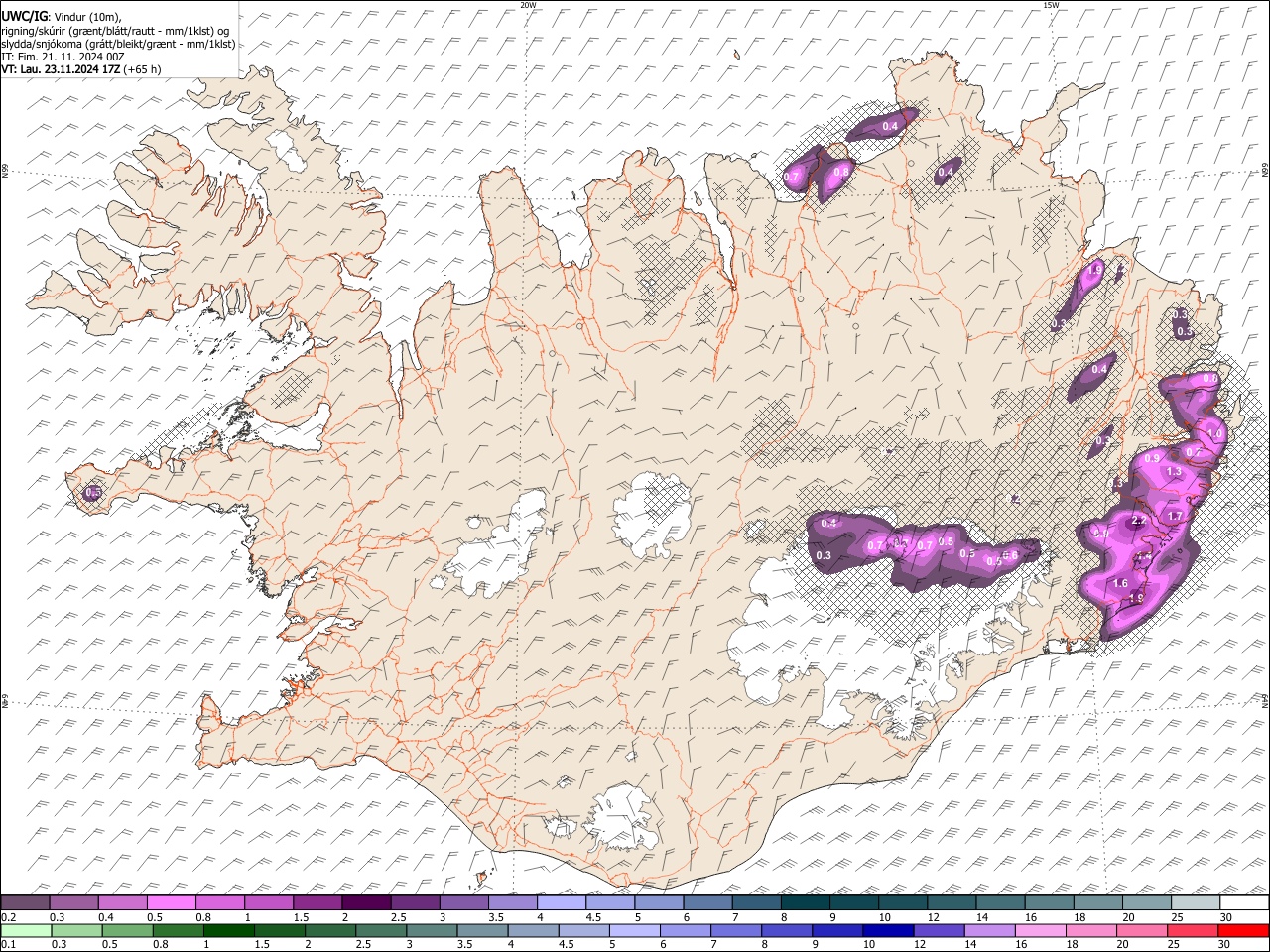Pick the pink rain legend swatch starting at 18

coord(1090,930)
